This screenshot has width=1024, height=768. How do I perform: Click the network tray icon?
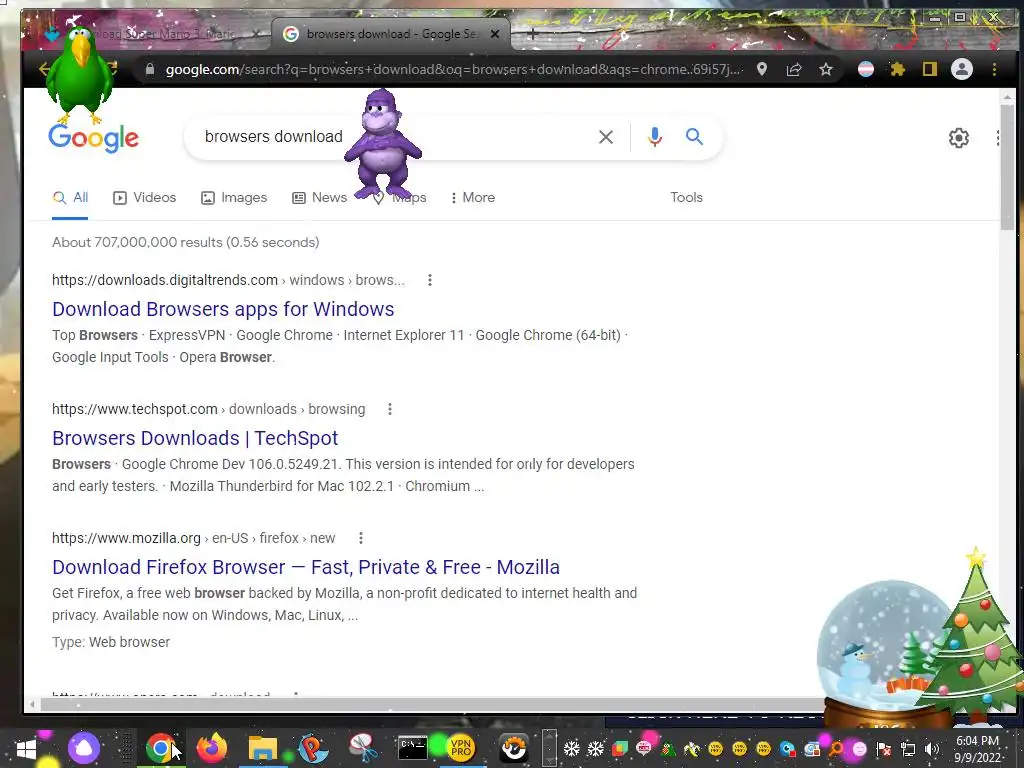908,749
